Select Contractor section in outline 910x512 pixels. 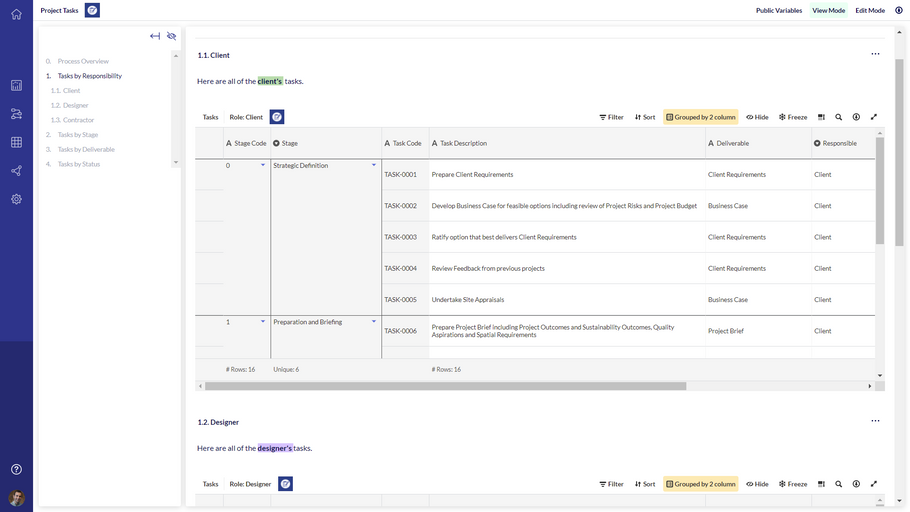pos(78,120)
